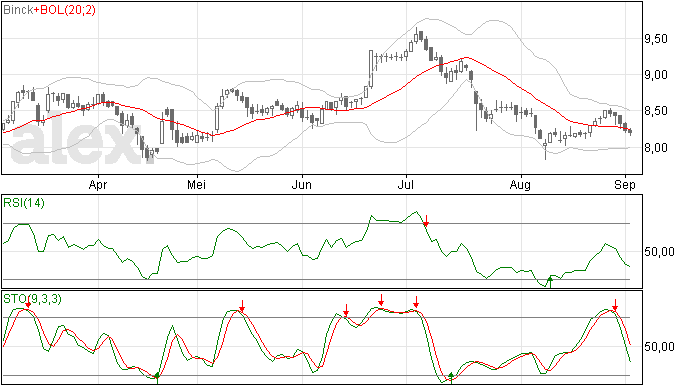Select the Sep month label
The image size is (690, 387).
pos(625,185)
